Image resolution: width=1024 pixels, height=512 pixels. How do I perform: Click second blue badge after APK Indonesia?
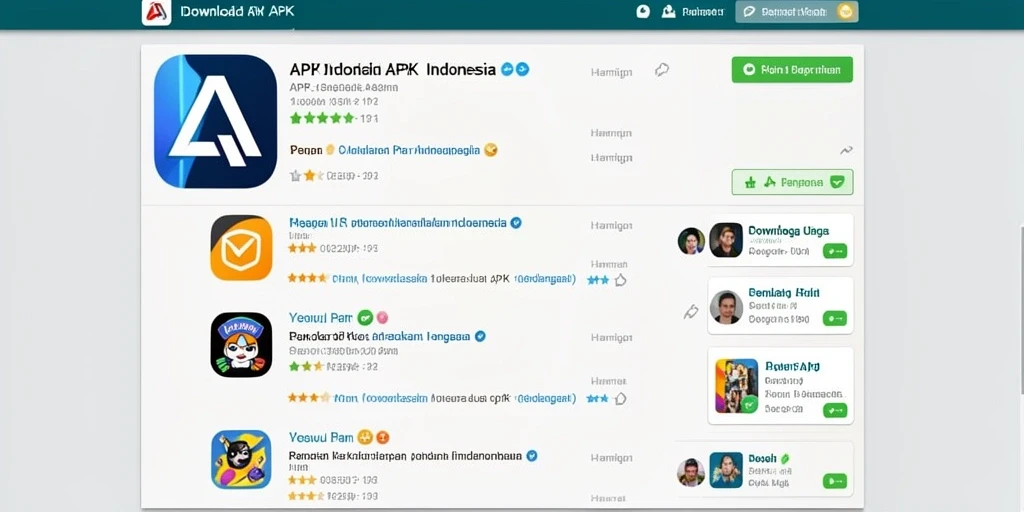pyautogui.click(x=522, y=69)
